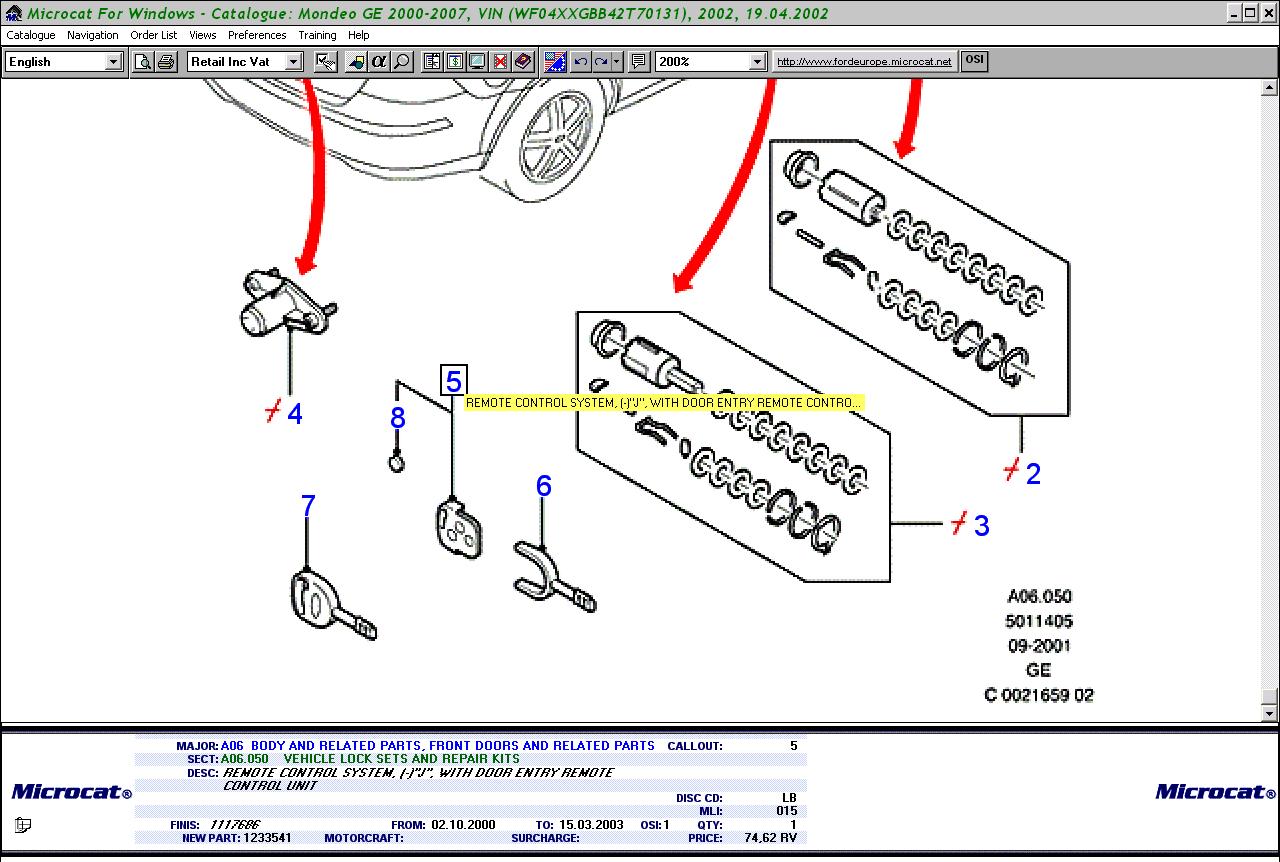Open the Navigation menu
Image resolution: width=1280 pixels, height=862 pixels.
pyautogui.click(x=93, y=35)
